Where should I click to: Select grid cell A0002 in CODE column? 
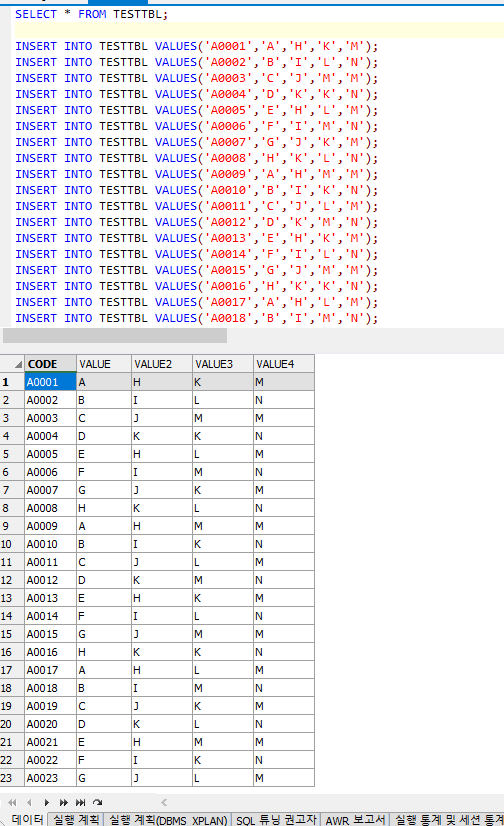[50, 400]
